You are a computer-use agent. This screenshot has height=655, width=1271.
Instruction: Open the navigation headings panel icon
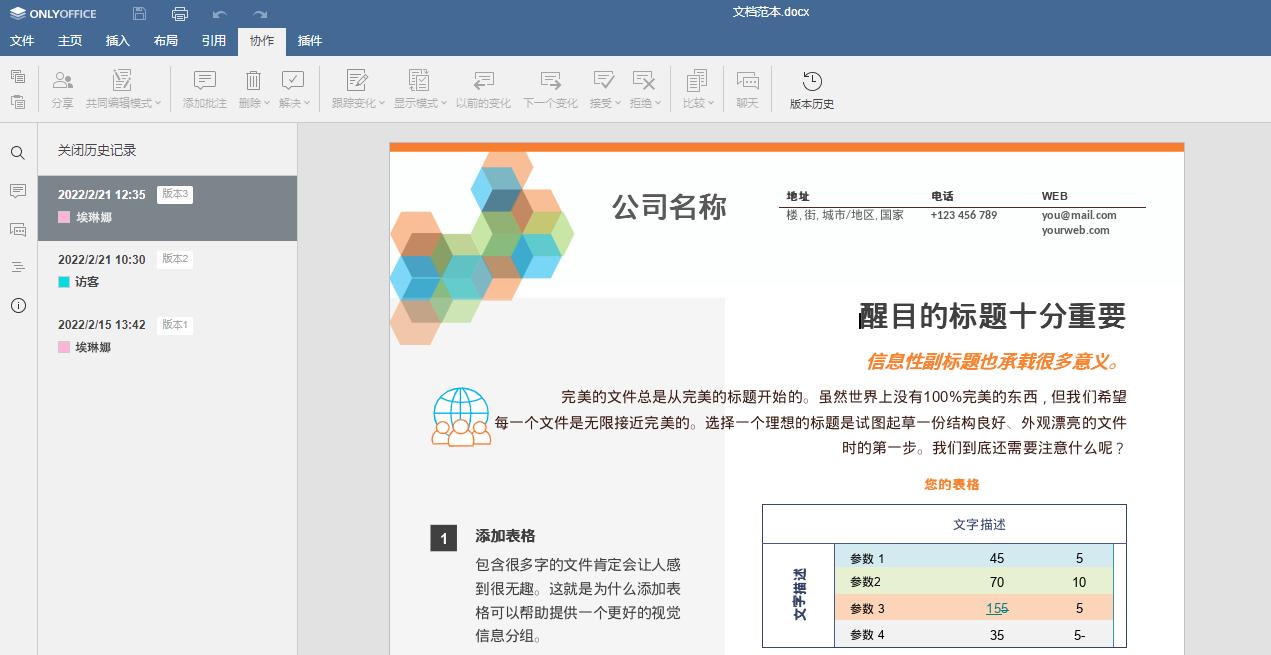[x=18, y=267]
